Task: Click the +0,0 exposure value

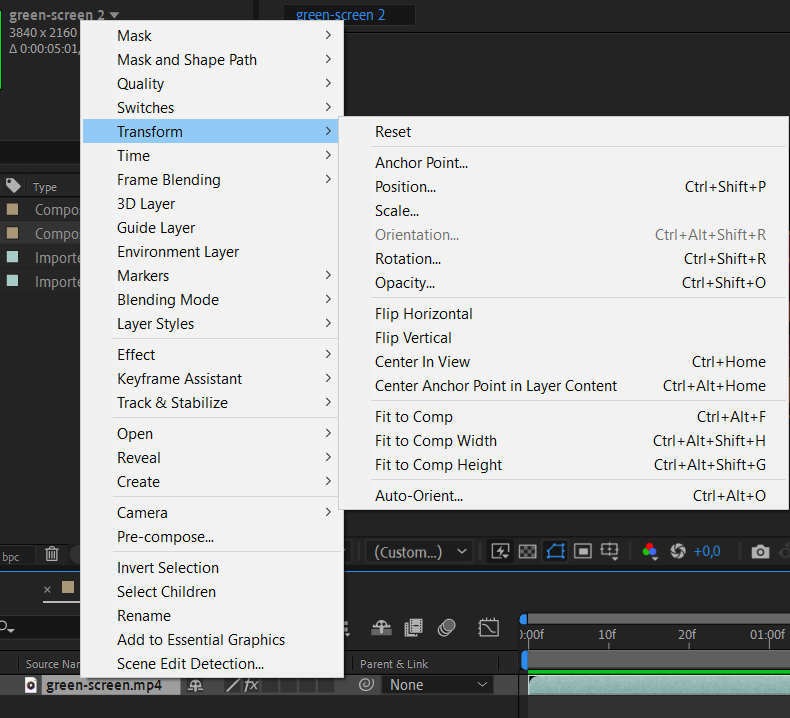Action: (706, 552)
